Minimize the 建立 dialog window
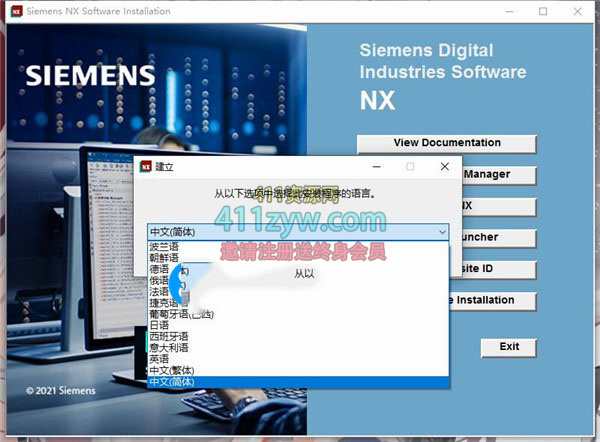The image size is (600, 442). [x=375, y=167]
